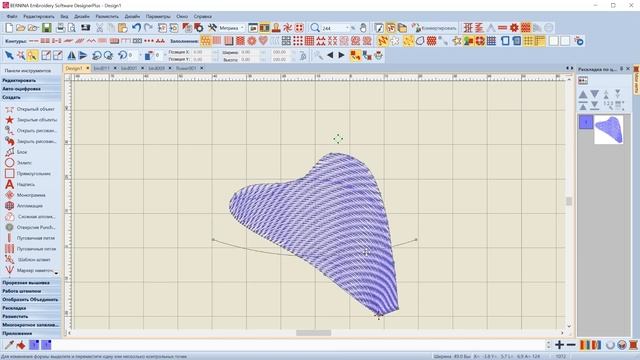The height and width of the screenshot is (360, 640).
Task: Select the Ellipse circle tool
Action: (9, 162)
